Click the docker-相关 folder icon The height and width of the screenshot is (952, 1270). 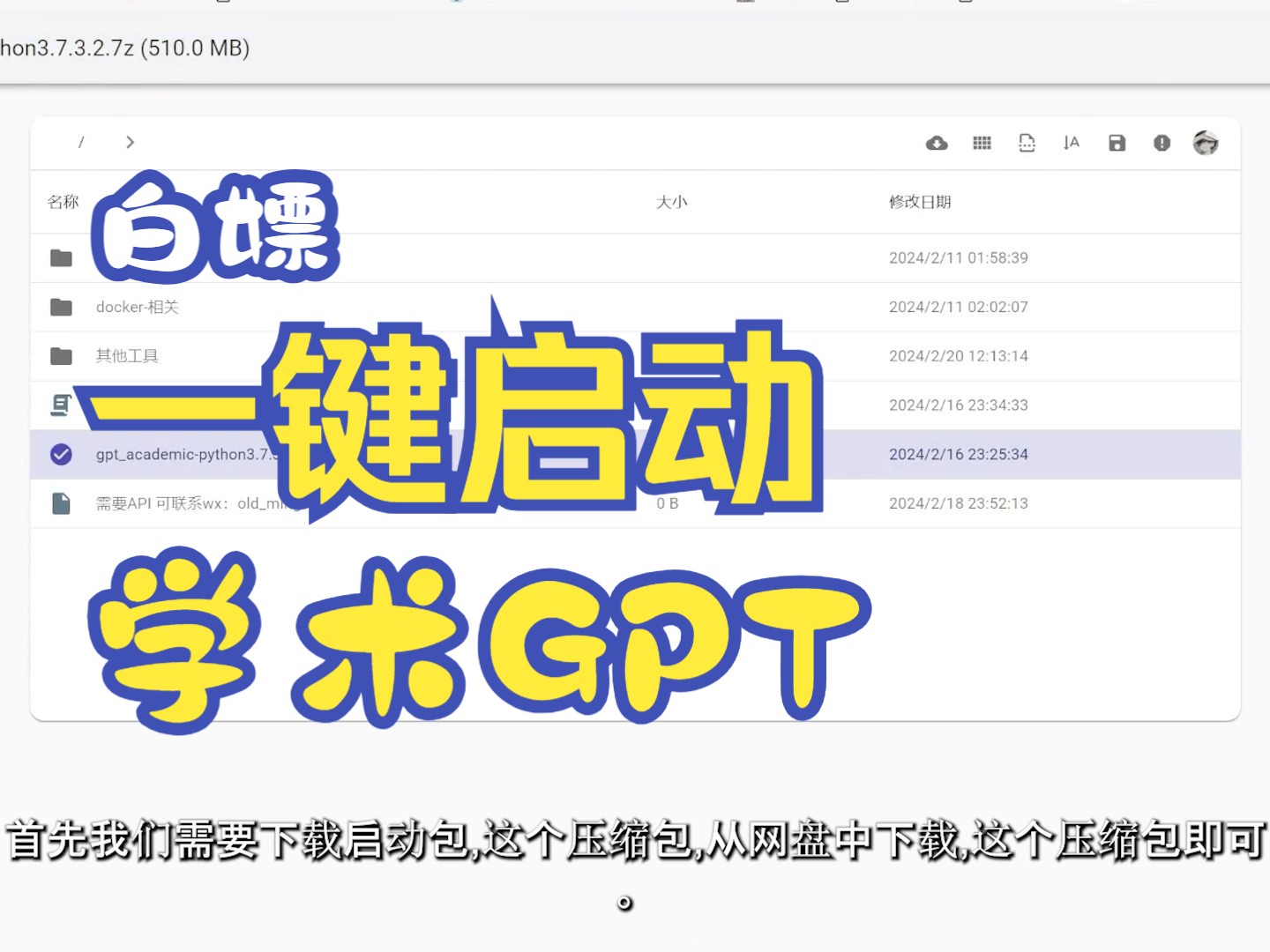click(x=61, y=307)
